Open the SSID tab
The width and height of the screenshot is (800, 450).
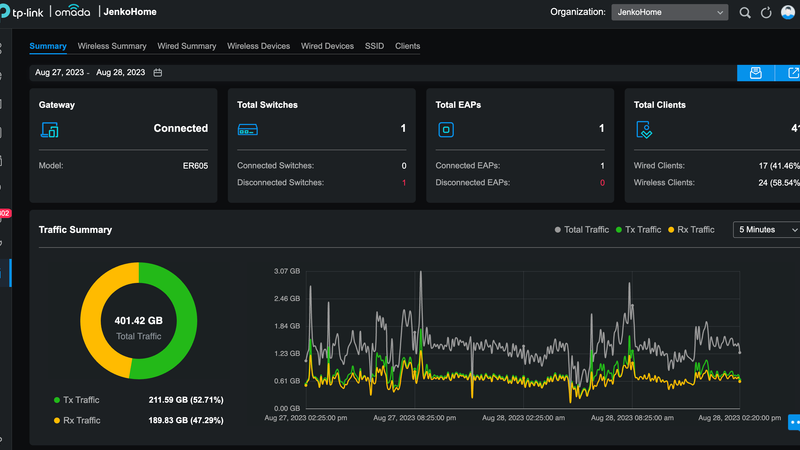coord(374,46)
